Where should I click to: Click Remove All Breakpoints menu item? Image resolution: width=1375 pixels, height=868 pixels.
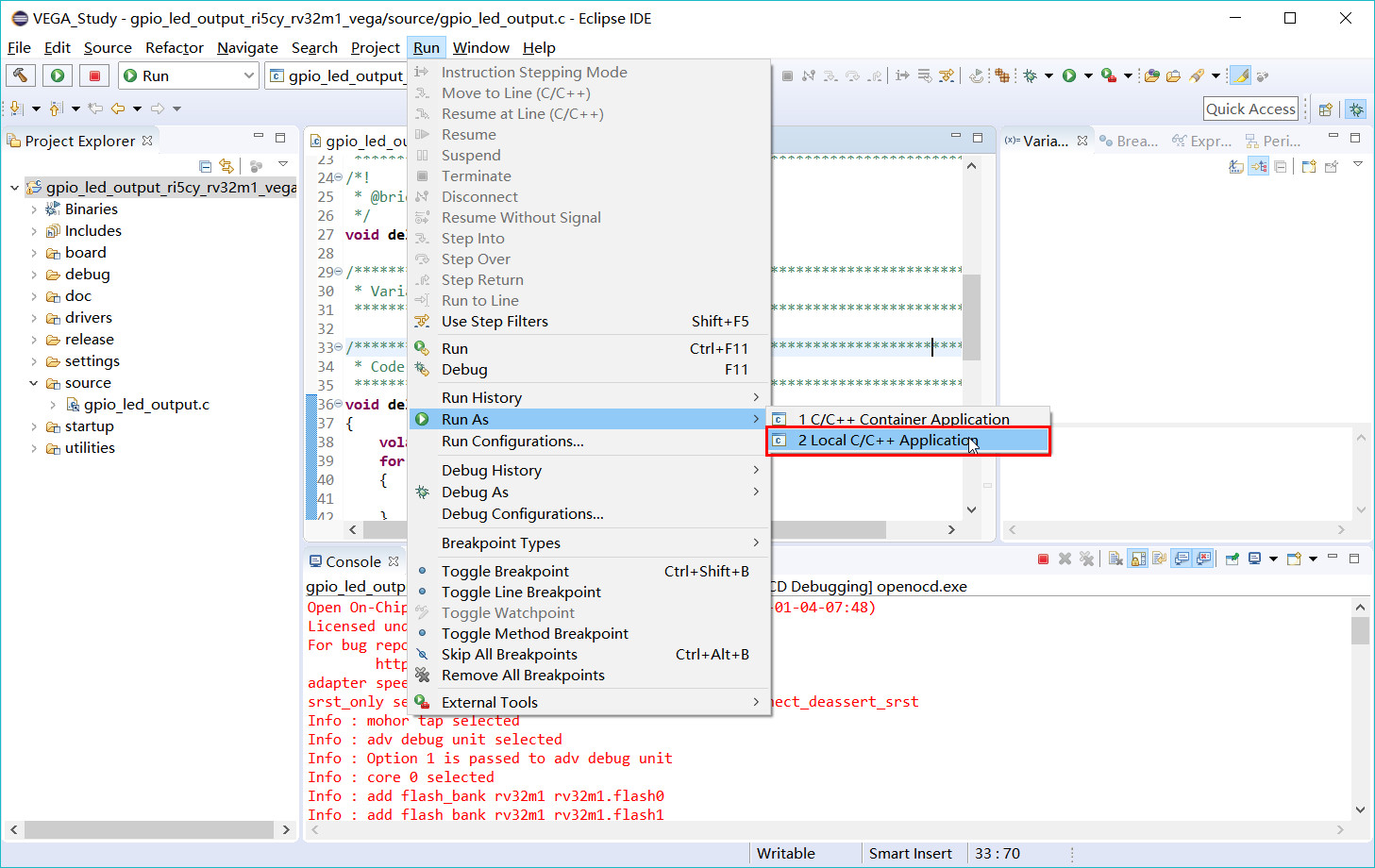(x=590, y=675)
